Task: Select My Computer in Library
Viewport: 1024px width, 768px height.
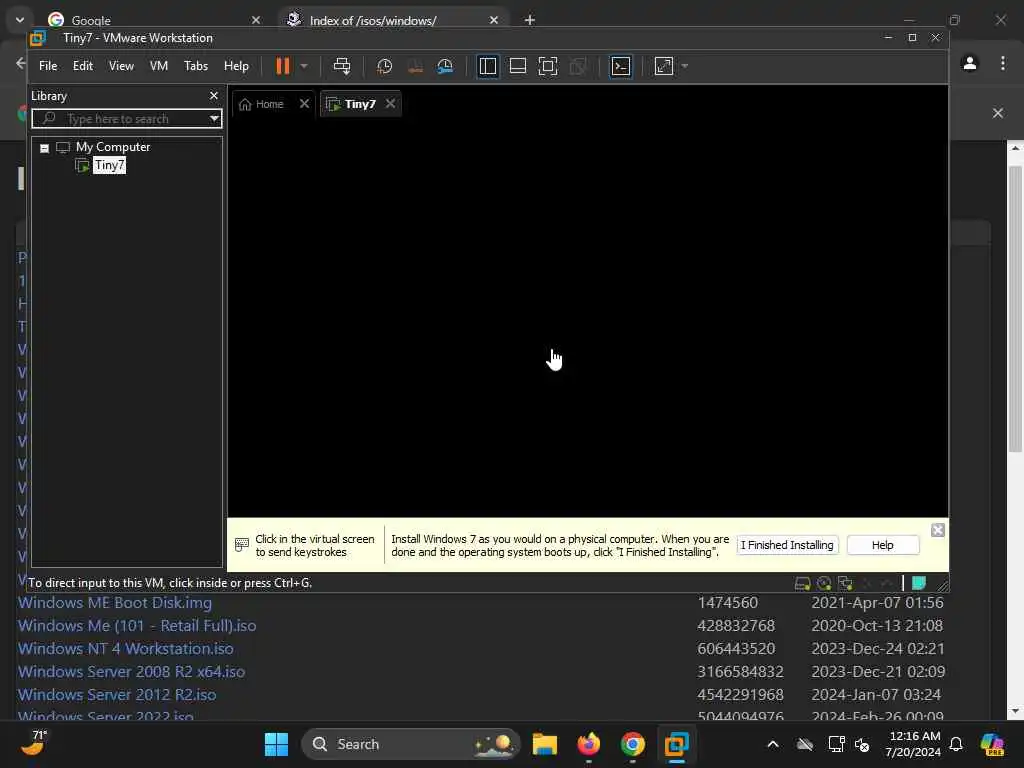Action: [113, 147]
